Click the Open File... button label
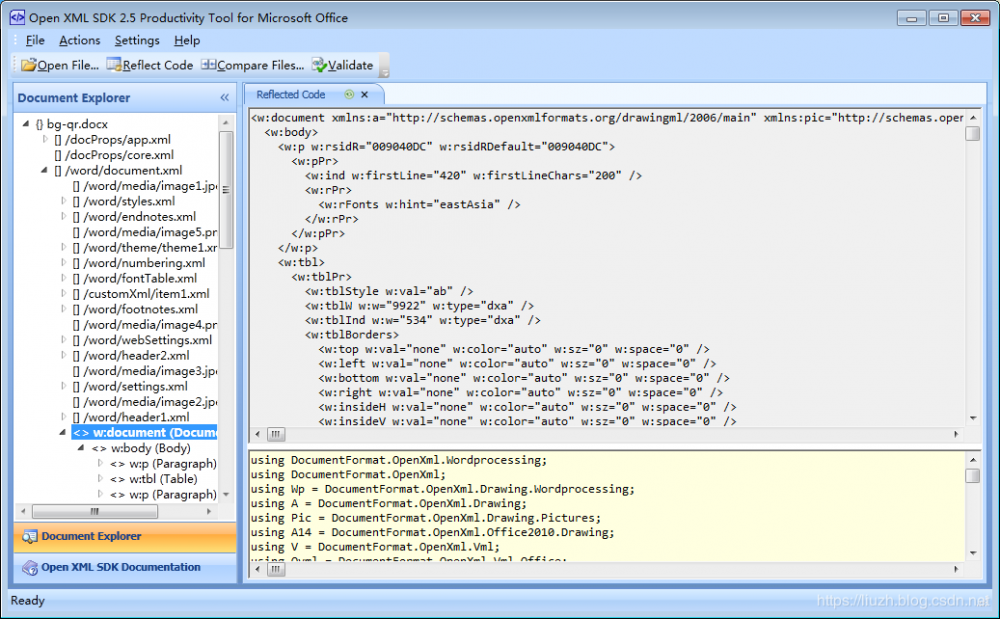 [68, 65]
